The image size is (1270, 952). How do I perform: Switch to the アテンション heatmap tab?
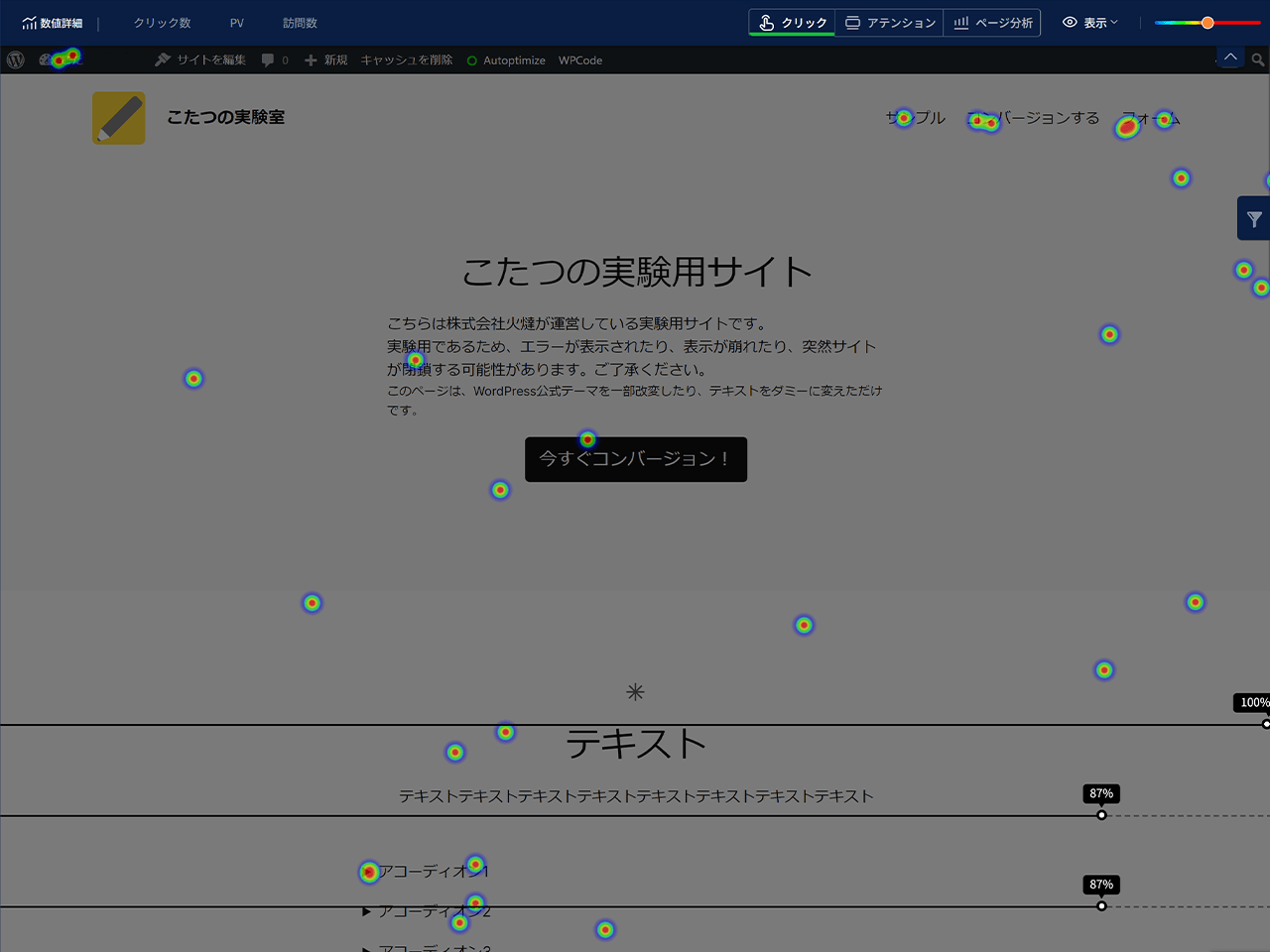pyautogui.click(x=890, y=23)
